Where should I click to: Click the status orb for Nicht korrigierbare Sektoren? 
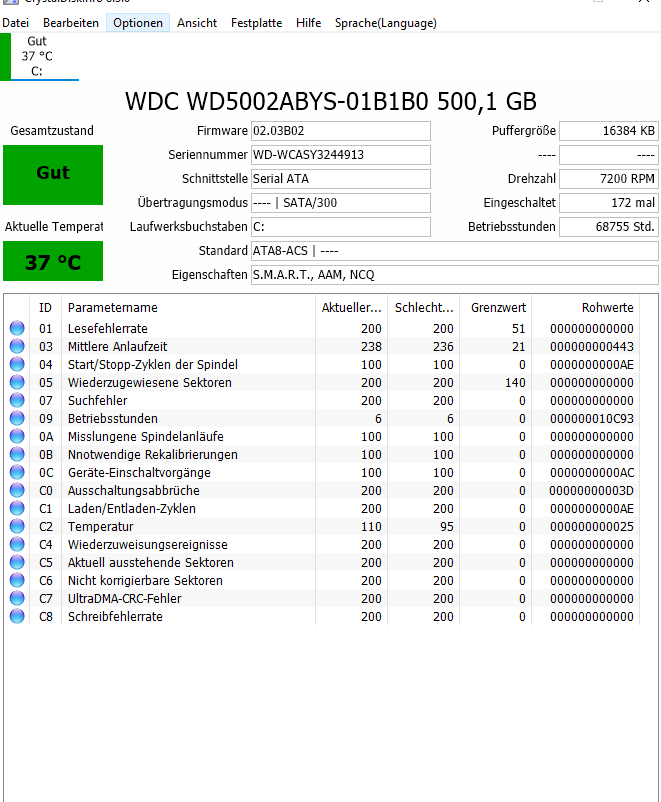coord(17,580)
